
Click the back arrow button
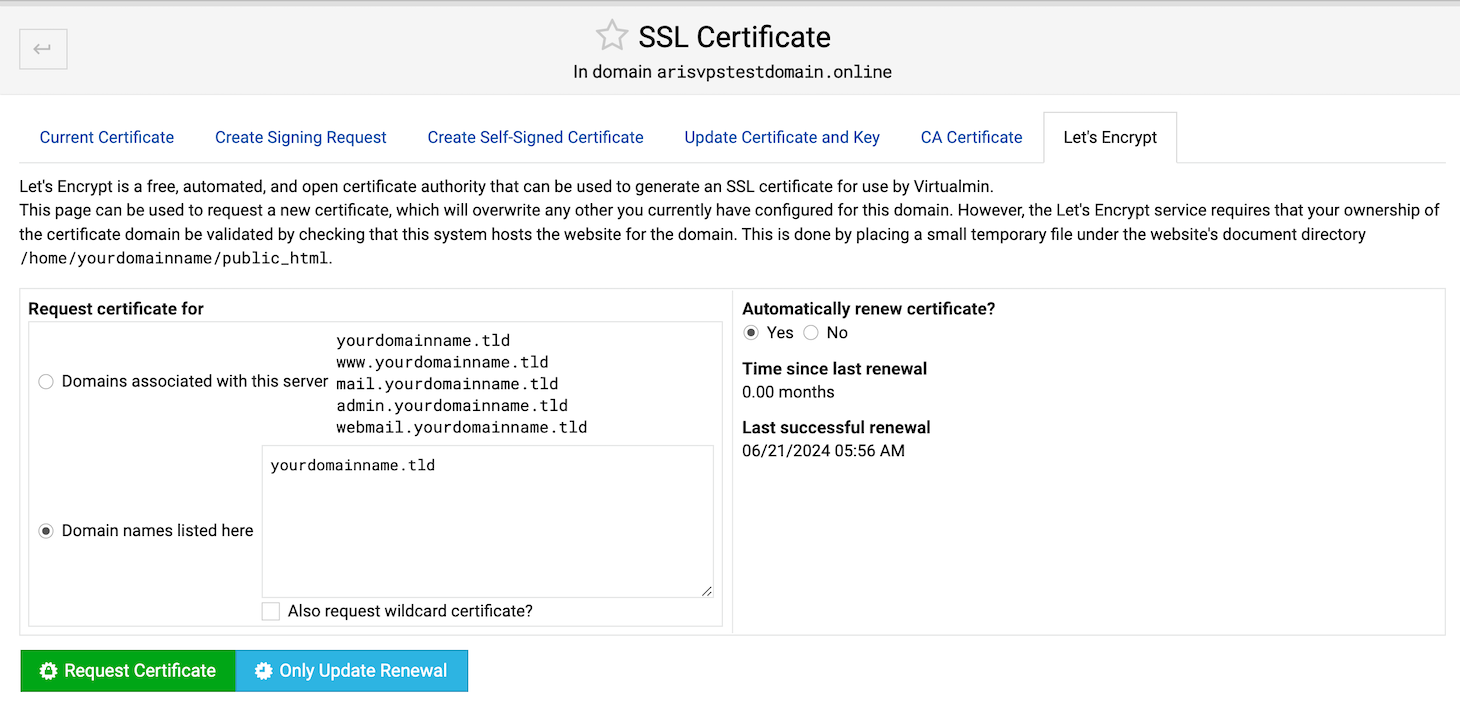pos(43,49)
